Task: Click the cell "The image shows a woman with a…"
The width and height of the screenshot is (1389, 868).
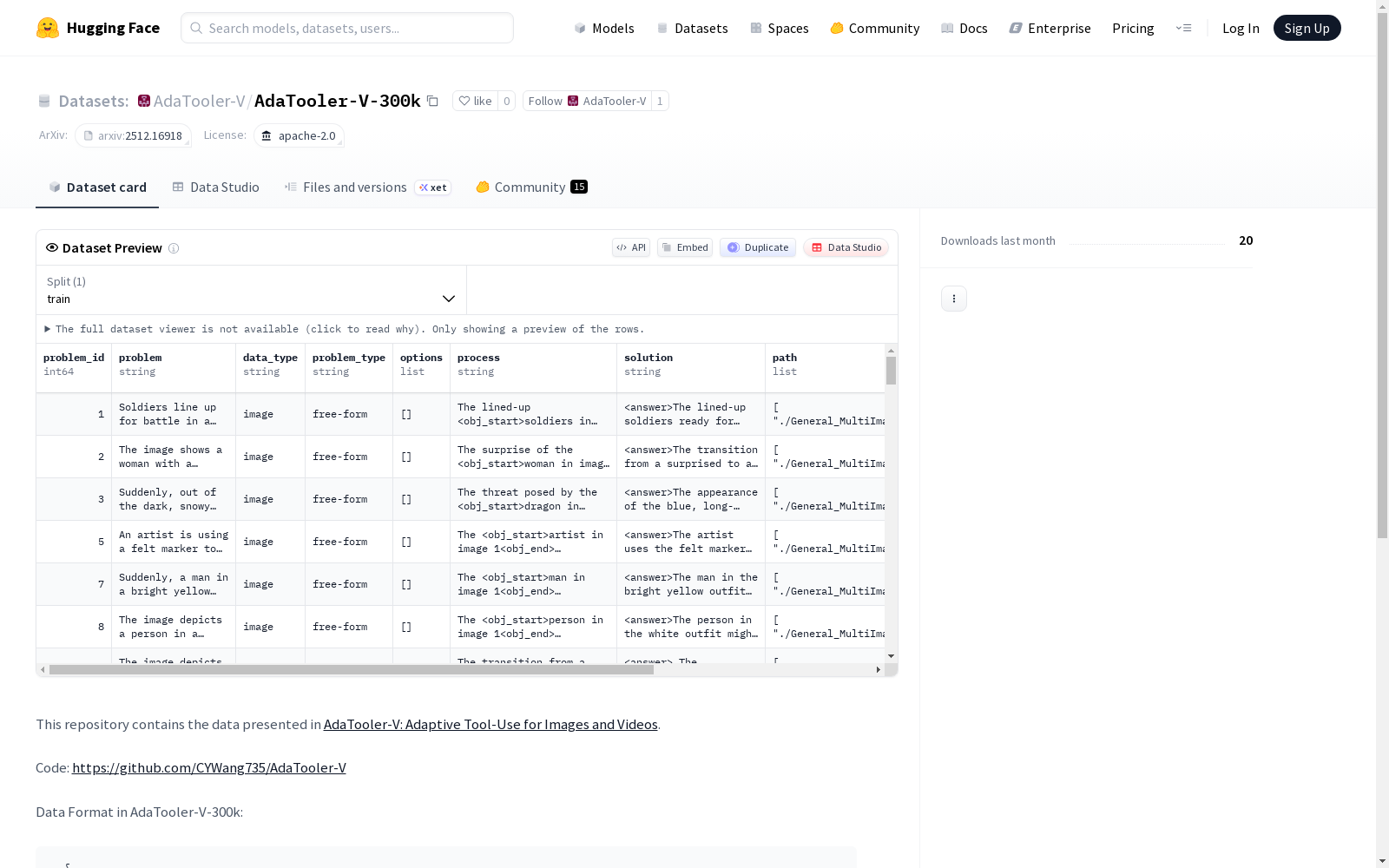Action: pos(174,457)
